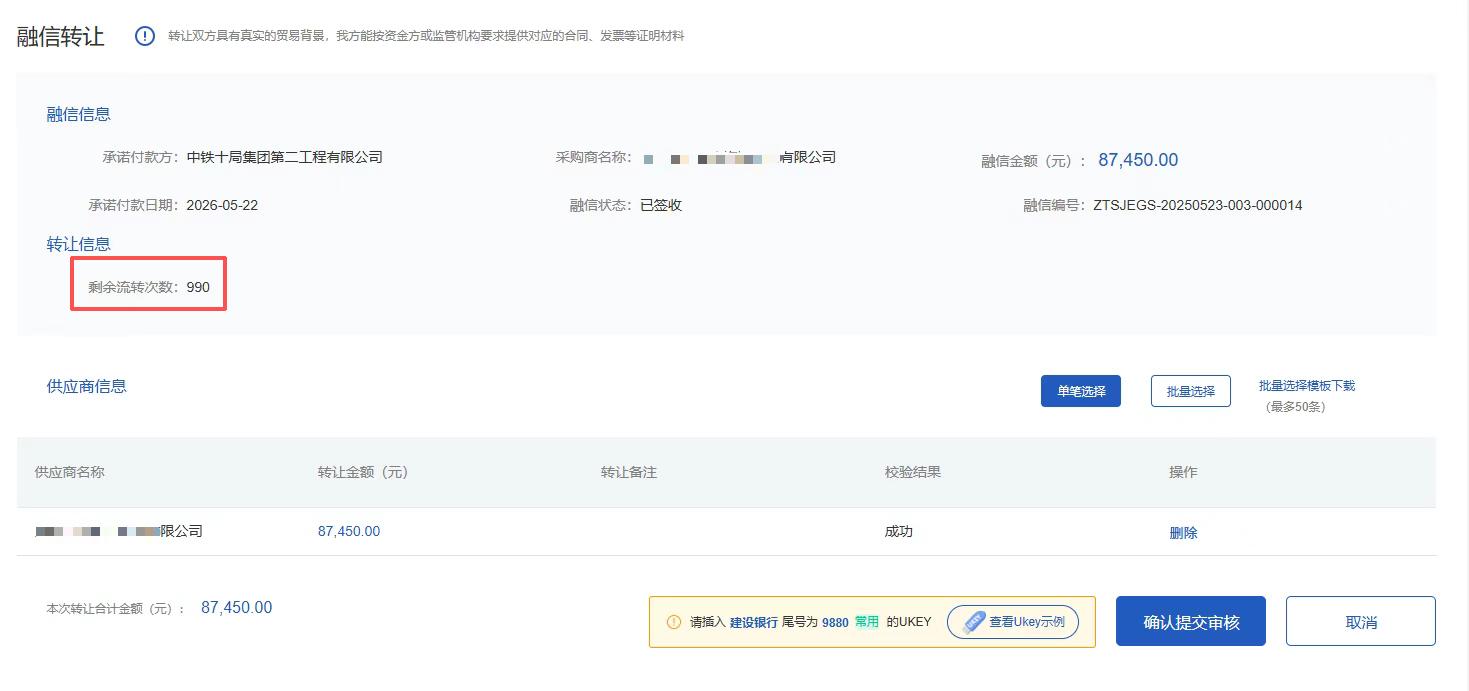Viewport: 1469px width, 691px height.
Task: Click 单笔选择 to select a single entry
Action: (1080, 391)
